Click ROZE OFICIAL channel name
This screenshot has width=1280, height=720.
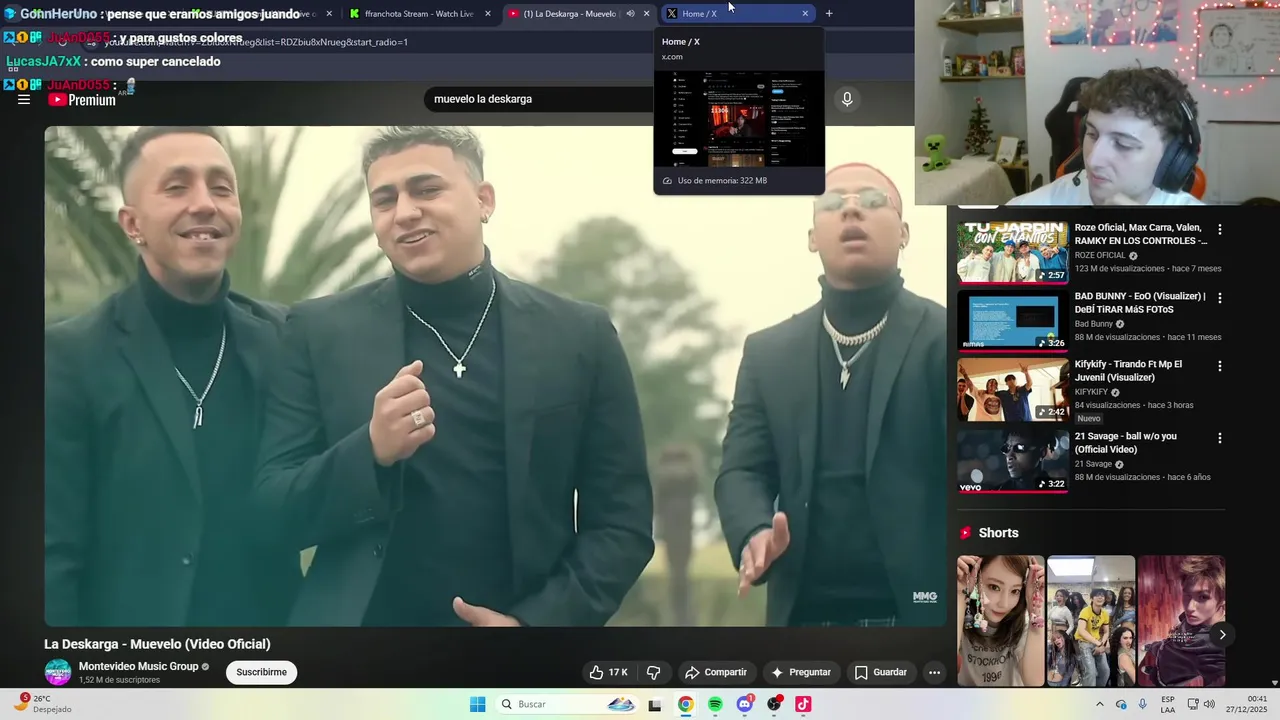(x=1100, y=255)
